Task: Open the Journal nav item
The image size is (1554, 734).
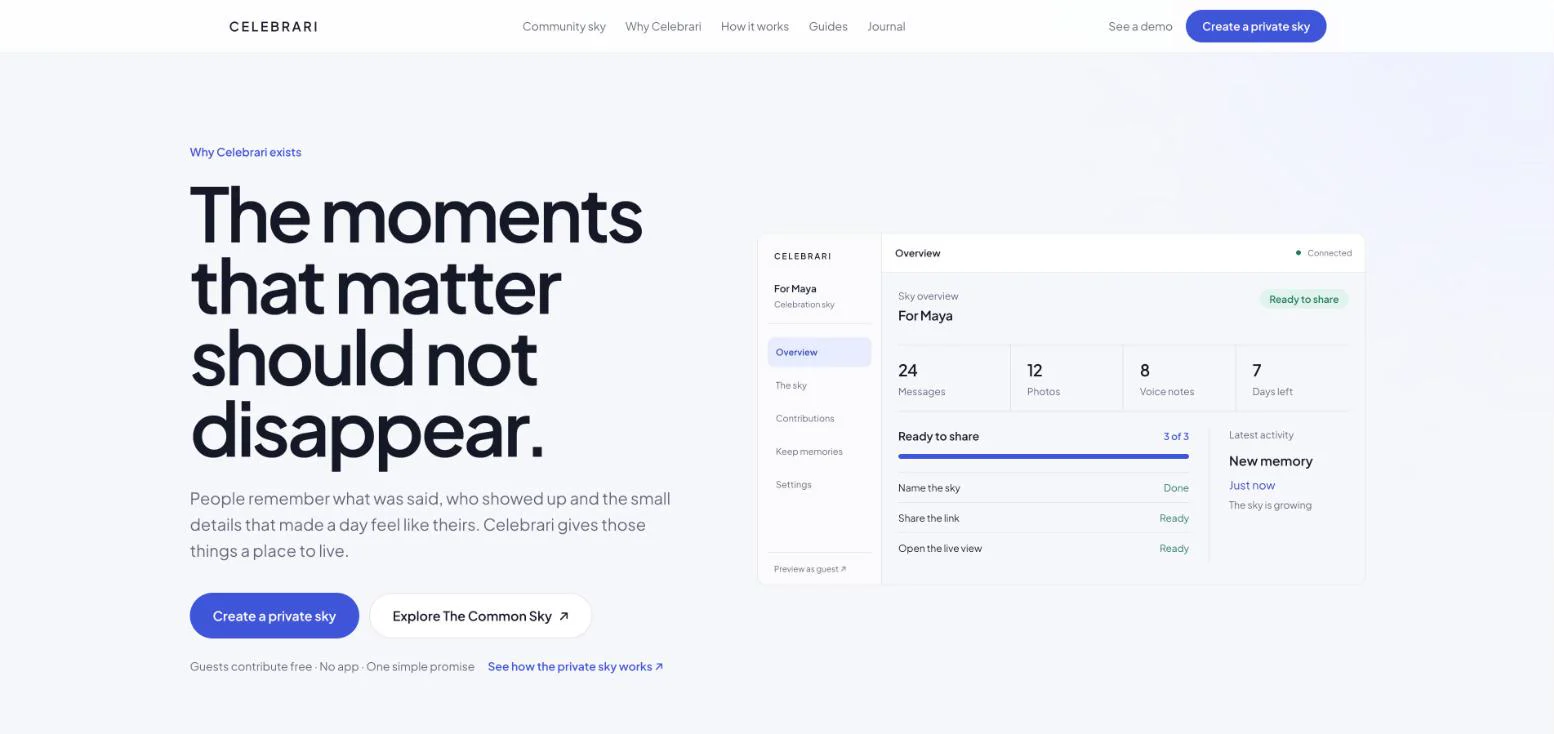Action: tap(886, 26)
